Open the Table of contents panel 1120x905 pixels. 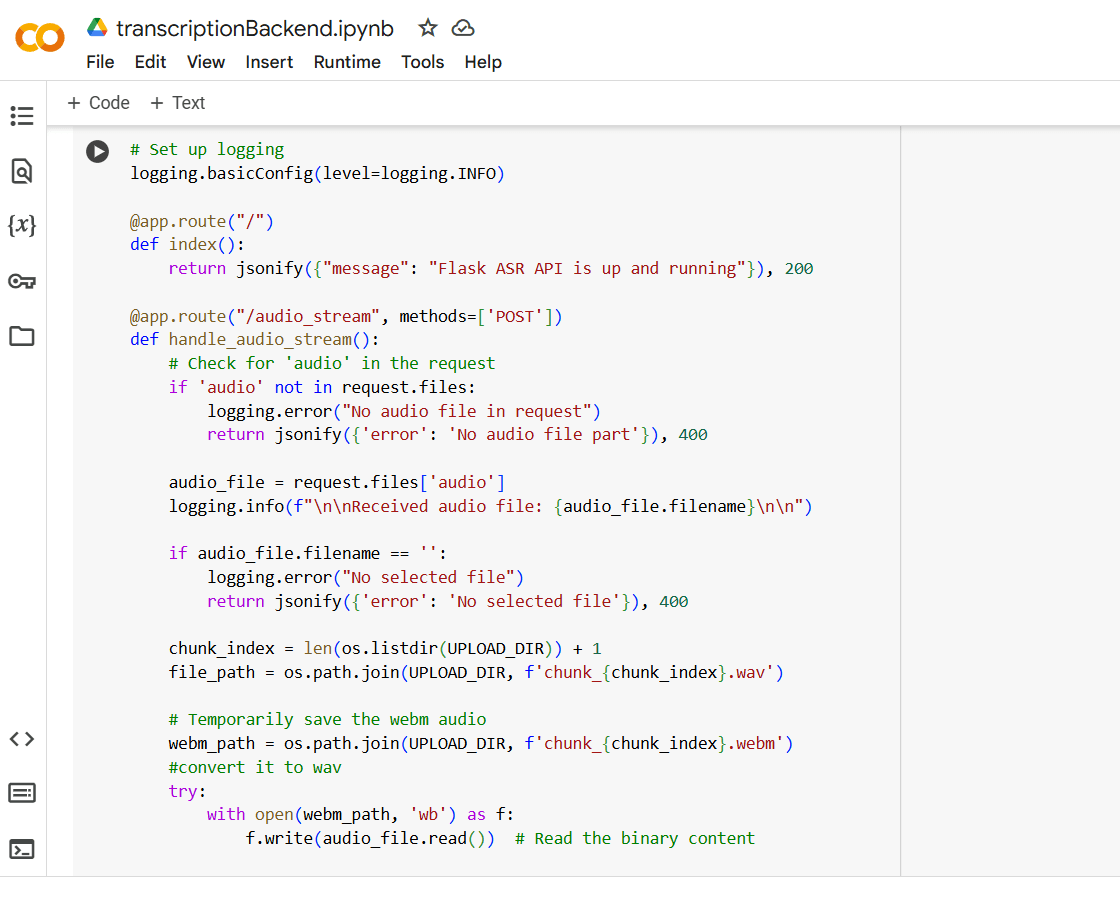[22, 116]
